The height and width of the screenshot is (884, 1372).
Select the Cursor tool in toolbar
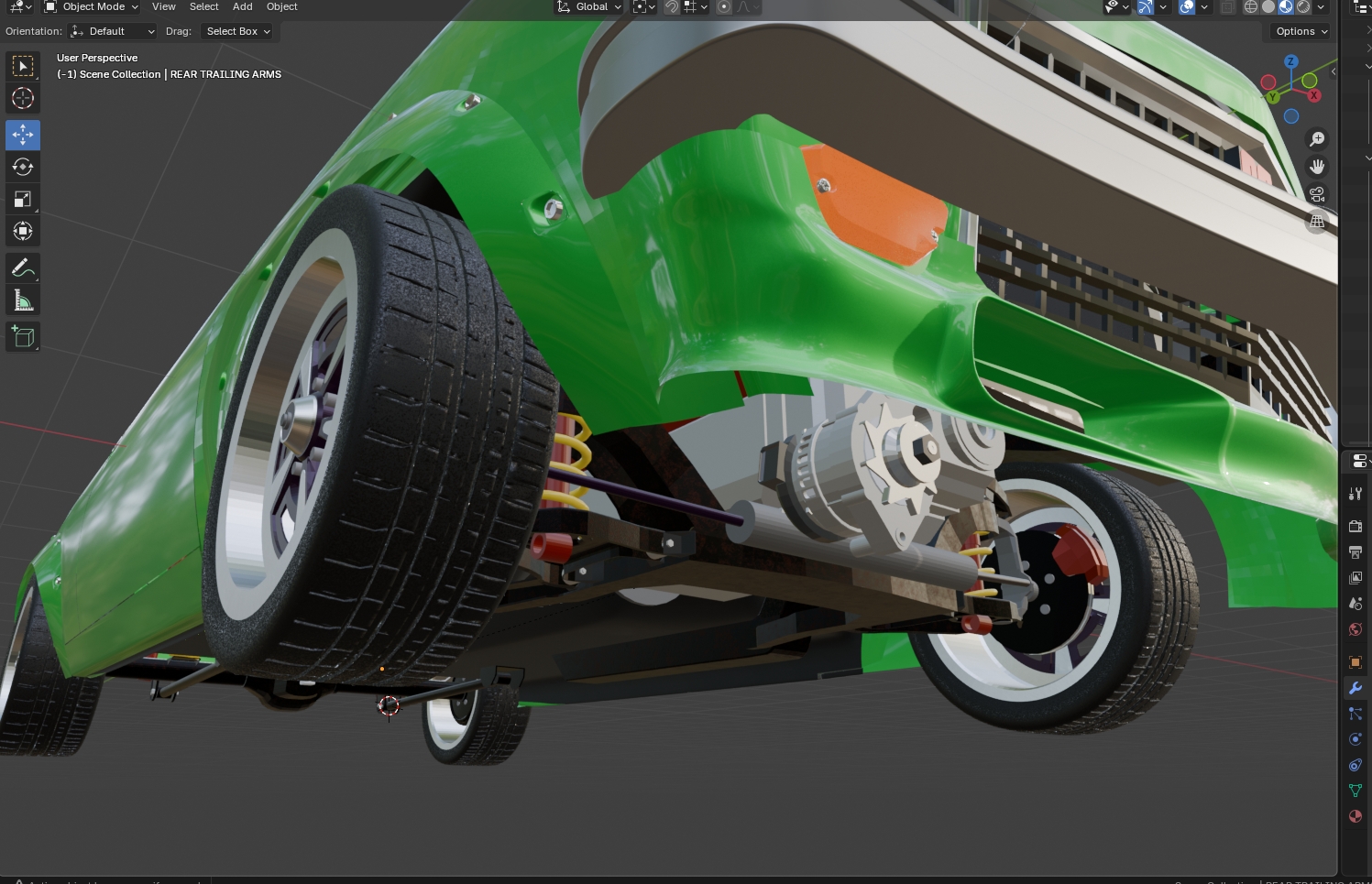pos(23,98)
